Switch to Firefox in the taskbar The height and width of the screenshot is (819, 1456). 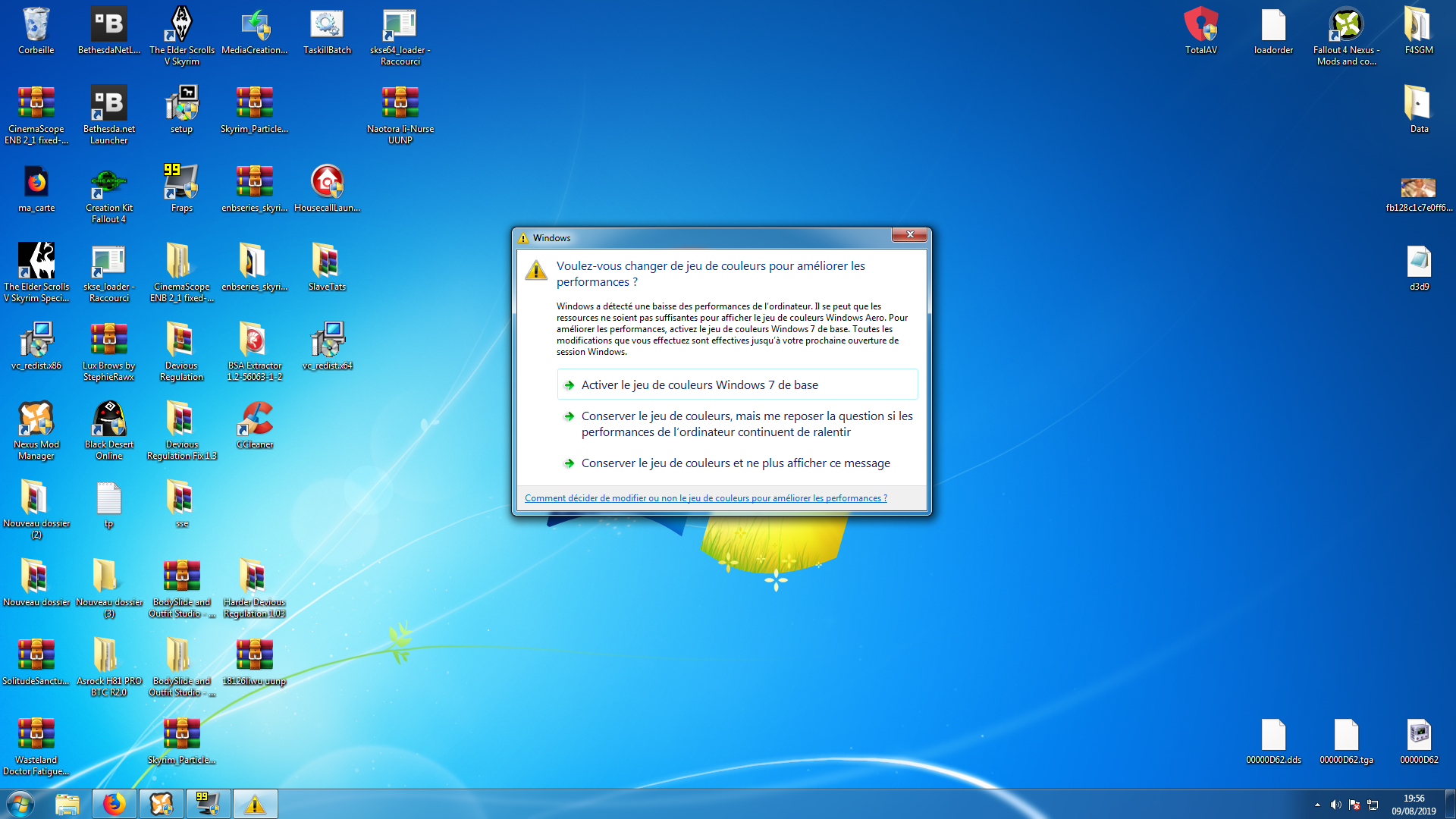pyautogui.click(x=115, y=804)
